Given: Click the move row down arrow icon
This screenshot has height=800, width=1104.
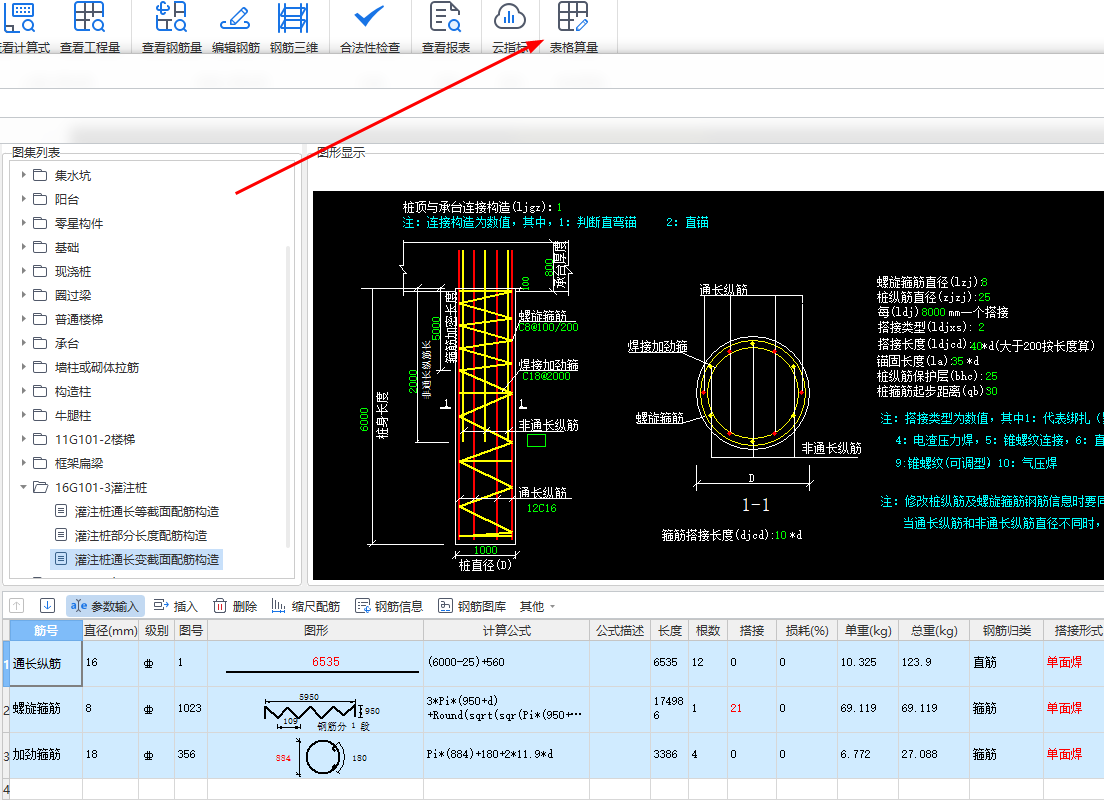Looking at the screenshot, I should pyautogui.click(x=47, y=606).
